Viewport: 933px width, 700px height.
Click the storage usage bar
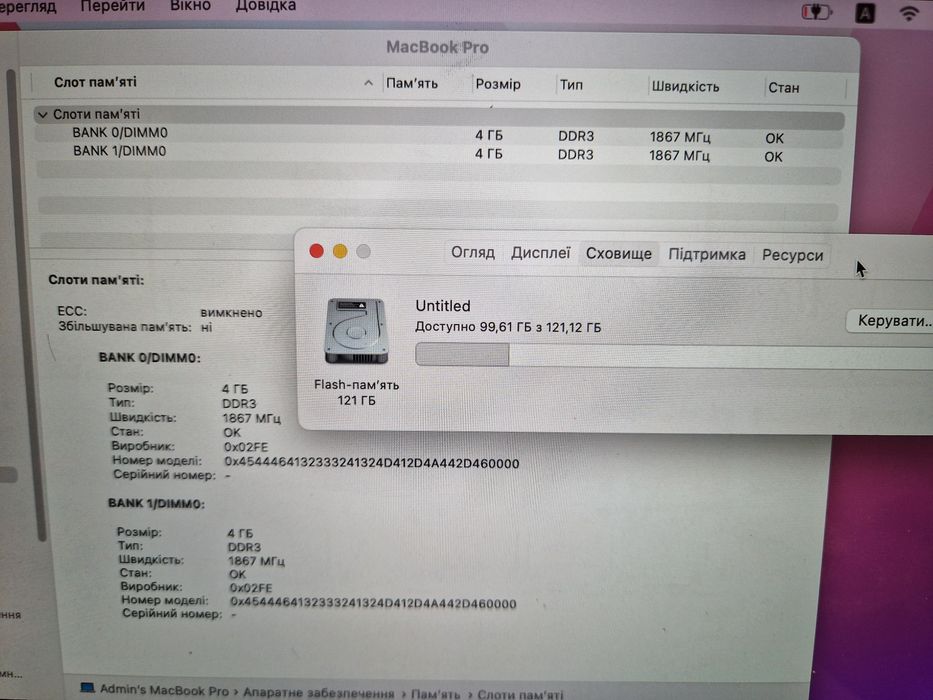(x=674, y=355)
